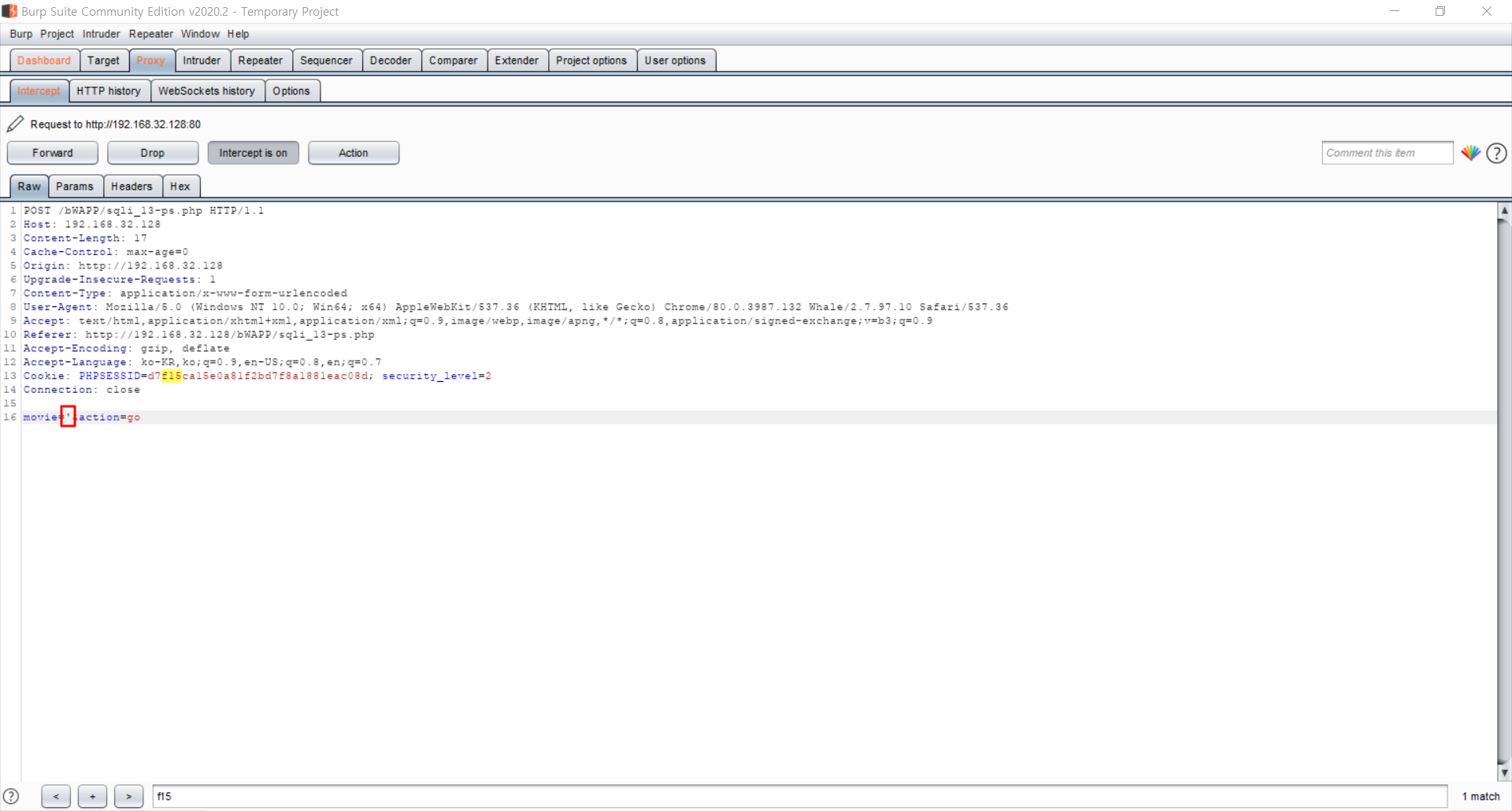Open the Action menu button
Image resolution: width=1512 pixels, height=811 pixels.
(354, 153)
